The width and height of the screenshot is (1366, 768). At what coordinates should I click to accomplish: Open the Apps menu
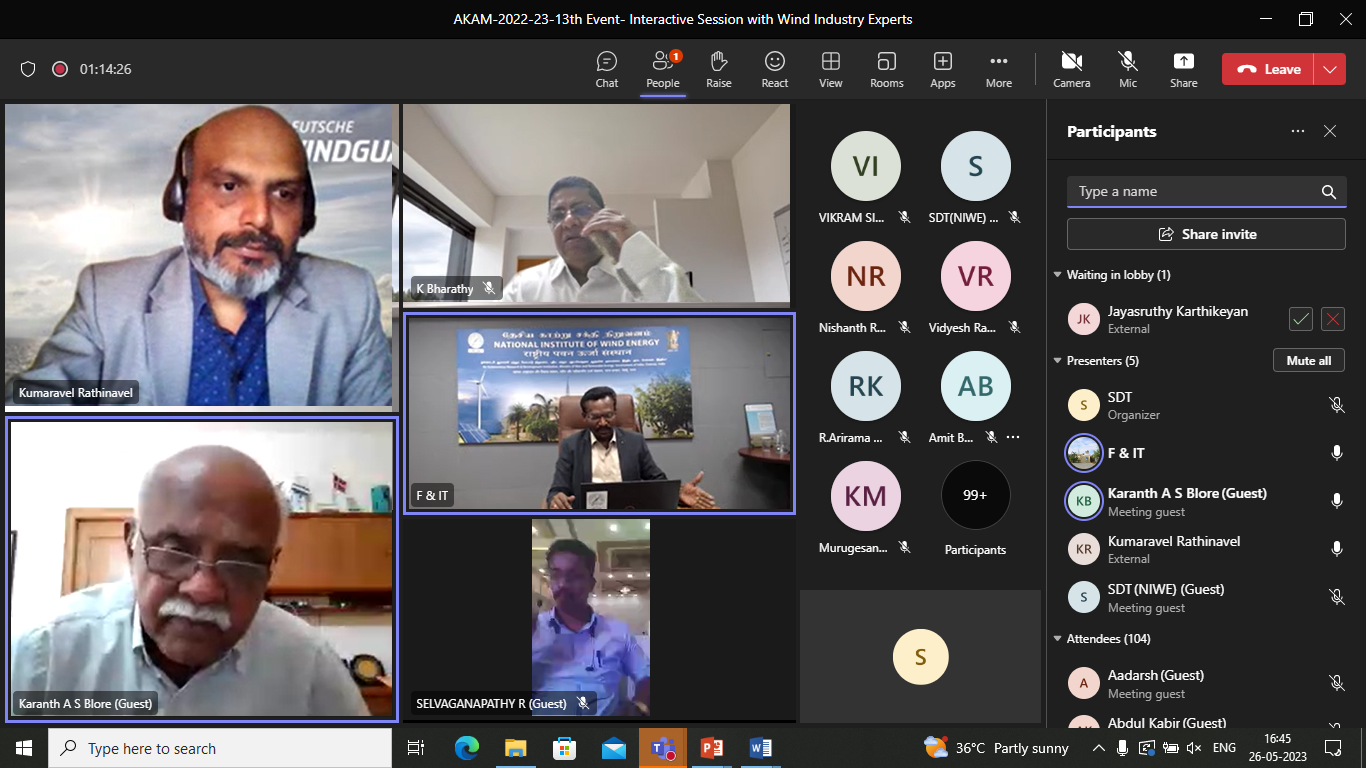[942, 70]
